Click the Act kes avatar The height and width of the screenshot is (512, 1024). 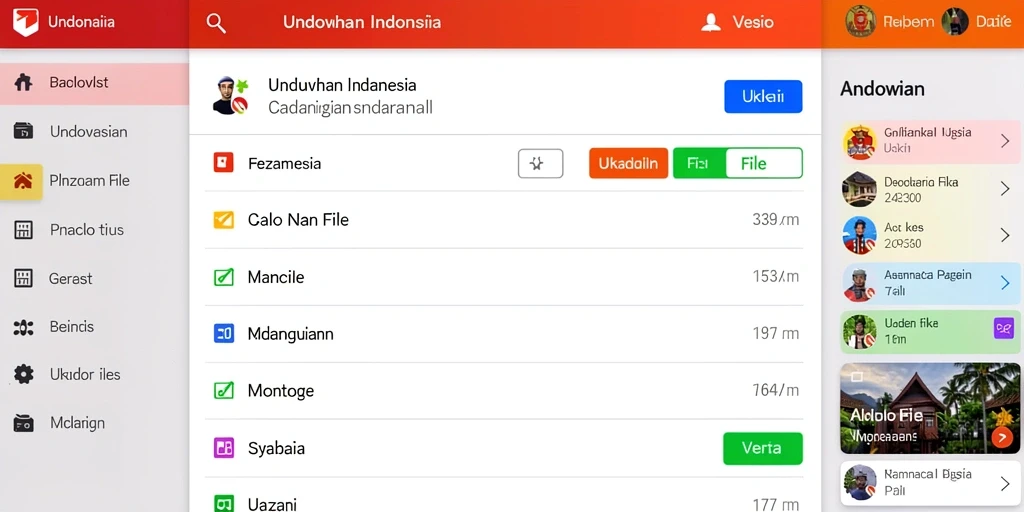pyautogui.click(x=859, y=236)
